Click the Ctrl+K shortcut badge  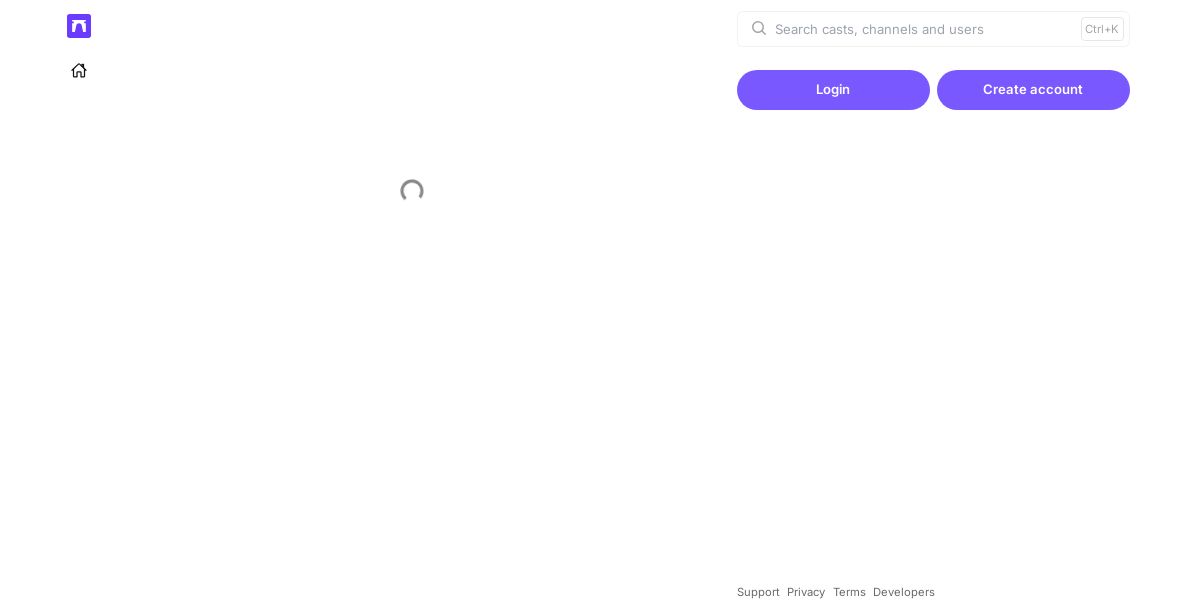coord(1102,29)
